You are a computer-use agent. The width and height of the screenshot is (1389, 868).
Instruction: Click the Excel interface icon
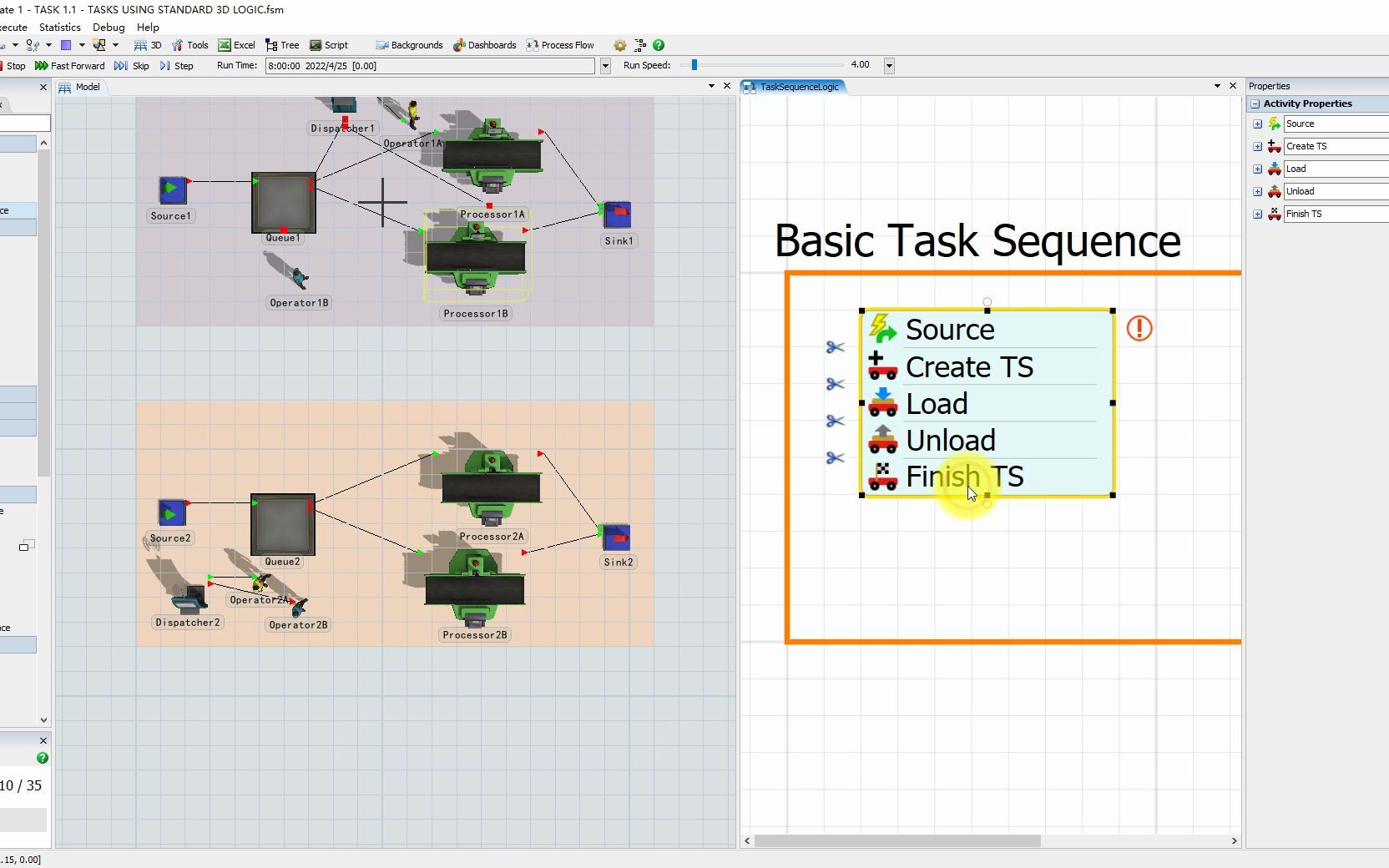(236, 45)
